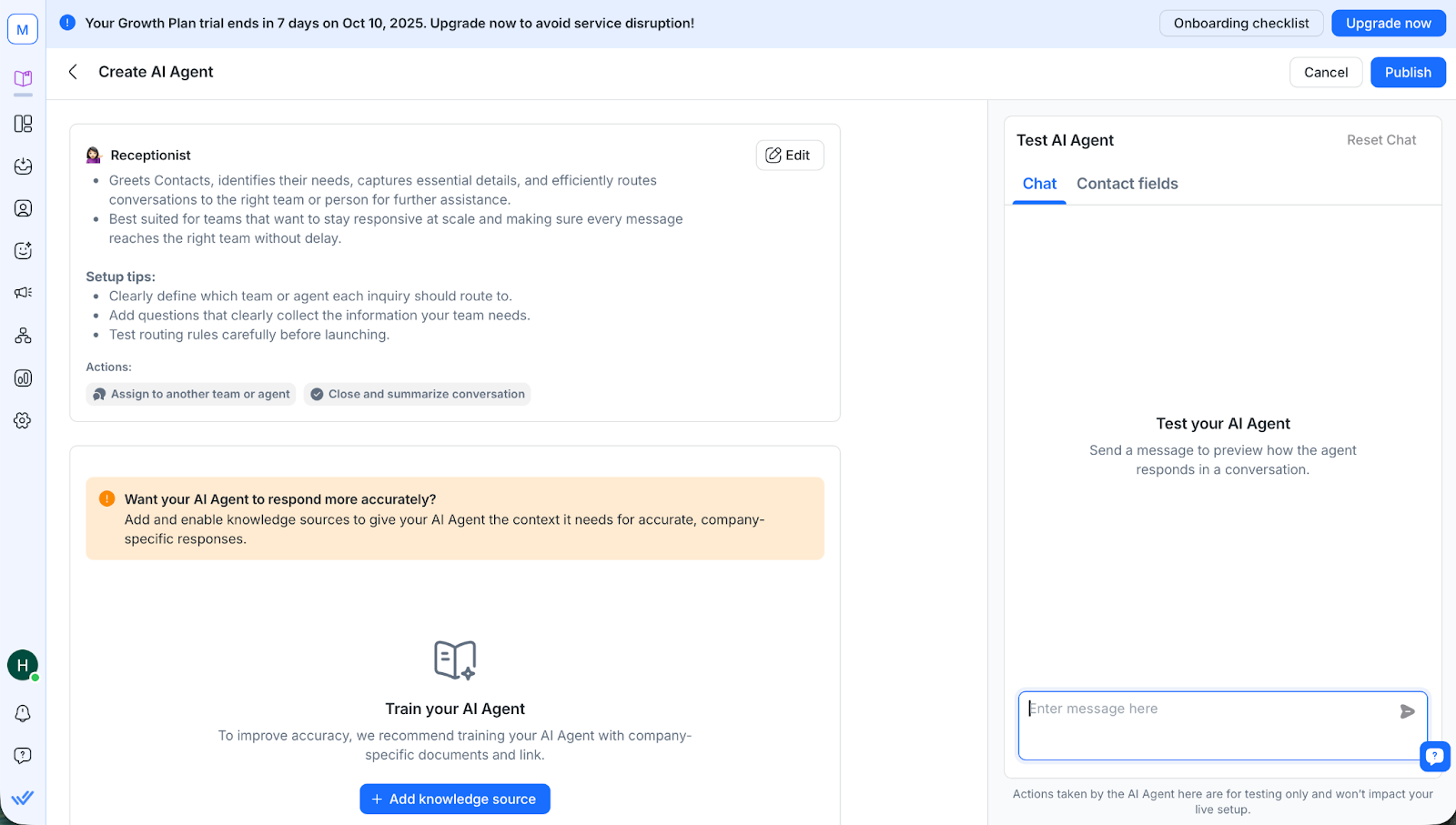The image size is (1456, 825).
Task: Open the Reports chart icon
Action: 24,378
